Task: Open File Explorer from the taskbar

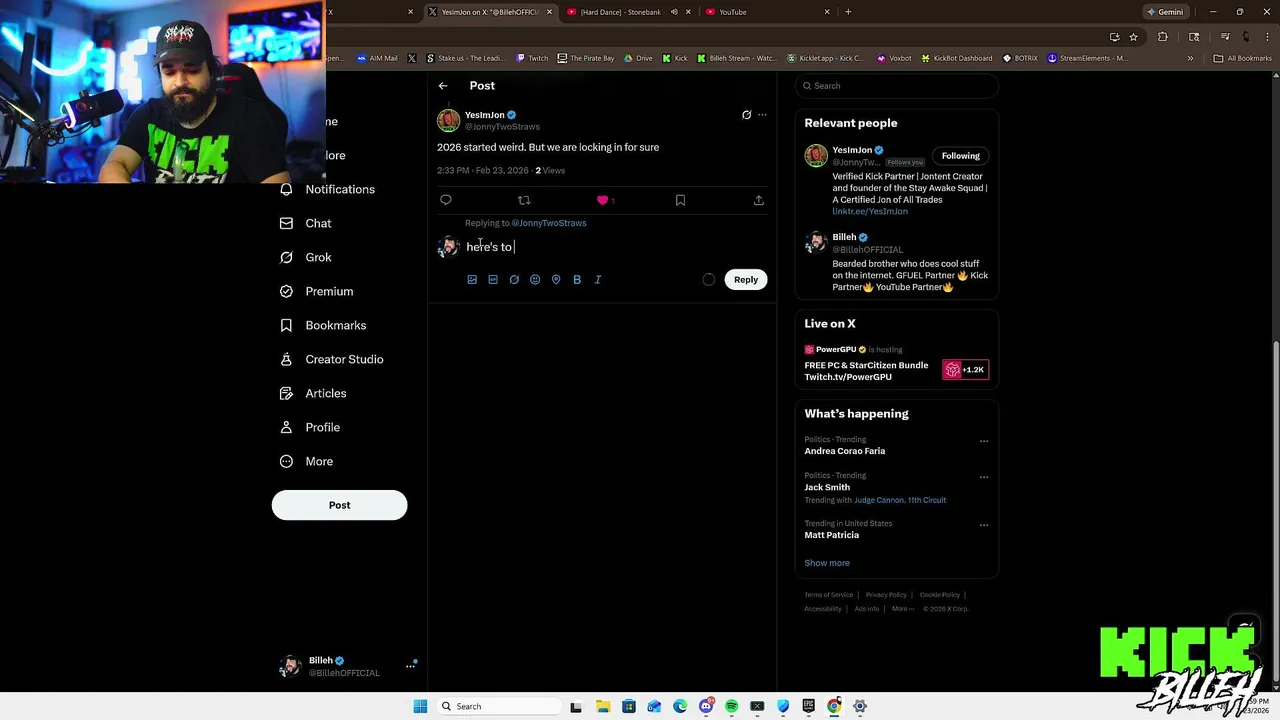Action: pos(603,706)
